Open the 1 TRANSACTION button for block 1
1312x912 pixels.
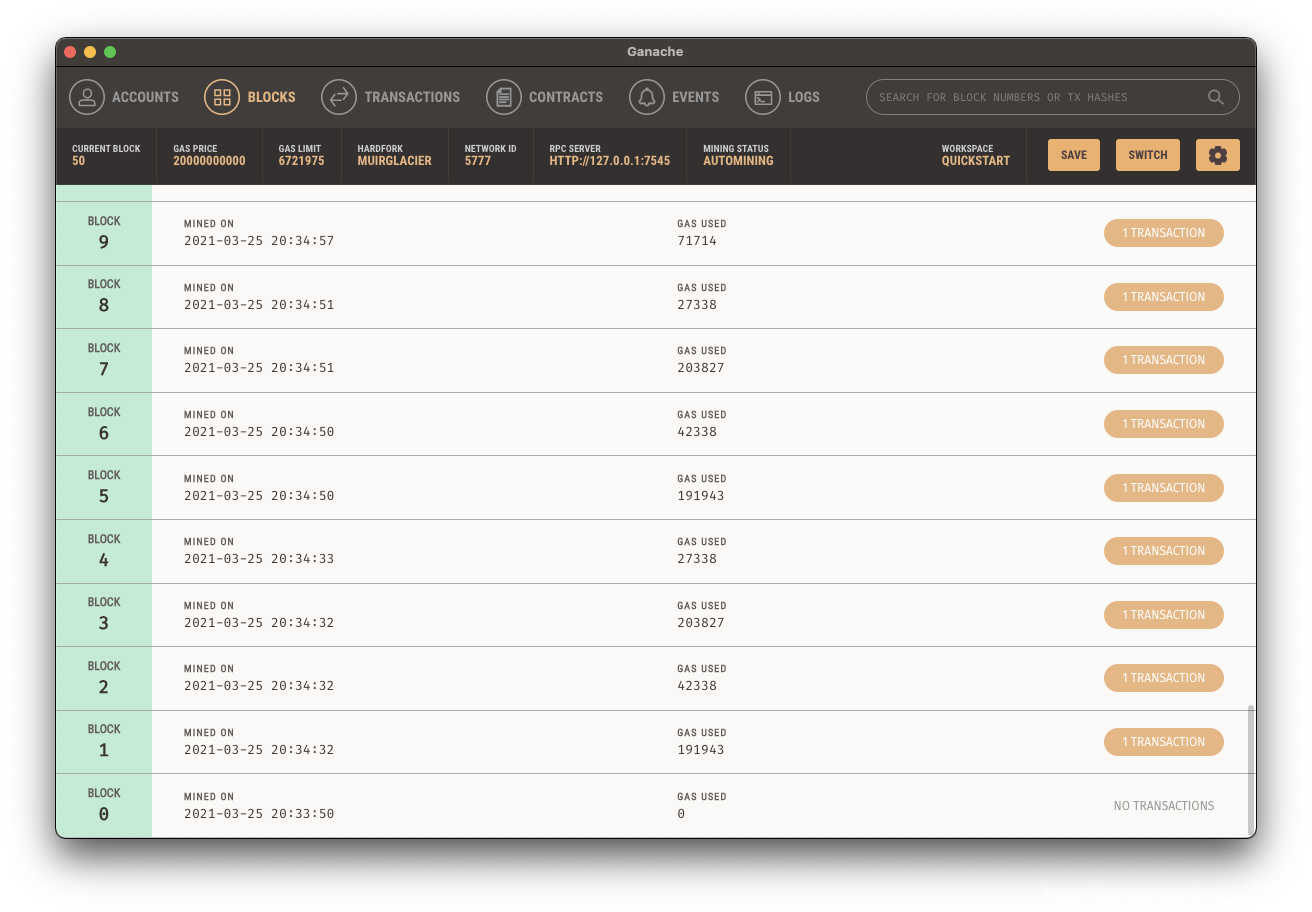pyautogui.click(x=1164, y=742)
